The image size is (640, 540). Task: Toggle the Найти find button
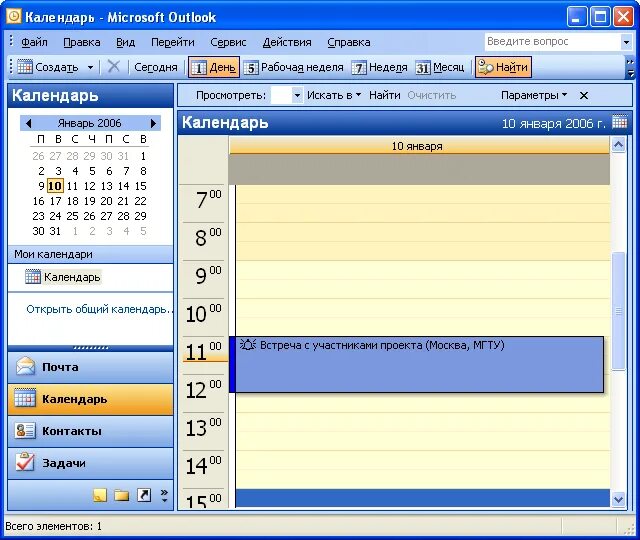[503, 67]
